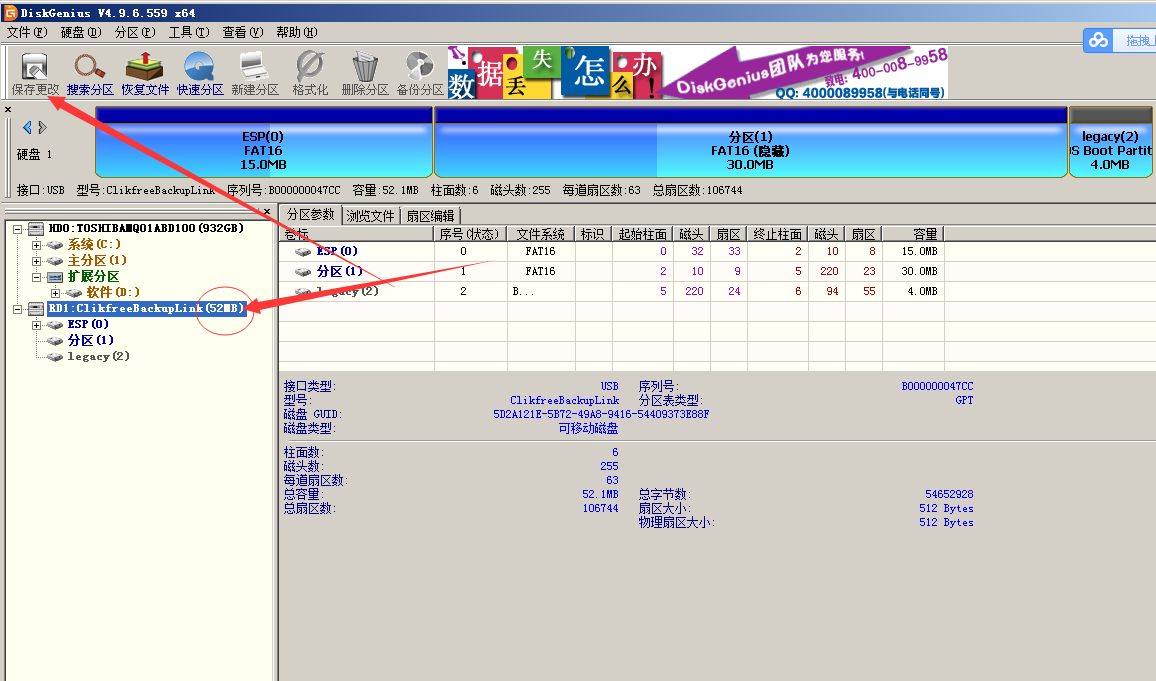Select the ESP(0) row in partition table
Image resolution: width=1156 pixels, height=681 pixels.
pos(612,251)
